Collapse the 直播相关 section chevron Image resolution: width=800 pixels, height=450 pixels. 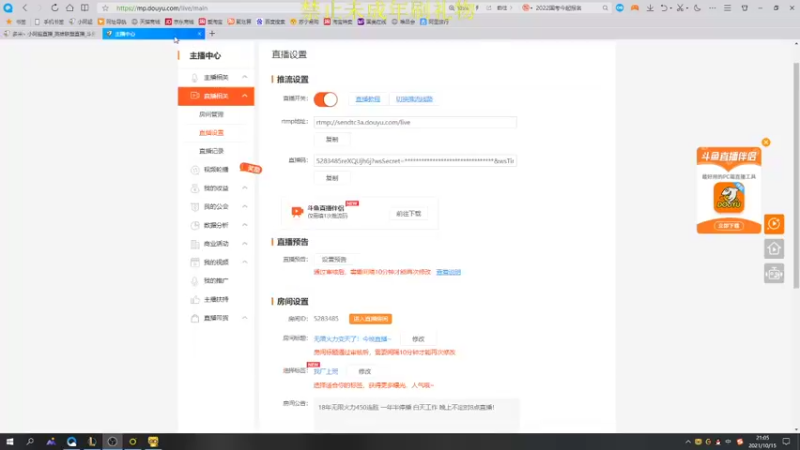244,96
